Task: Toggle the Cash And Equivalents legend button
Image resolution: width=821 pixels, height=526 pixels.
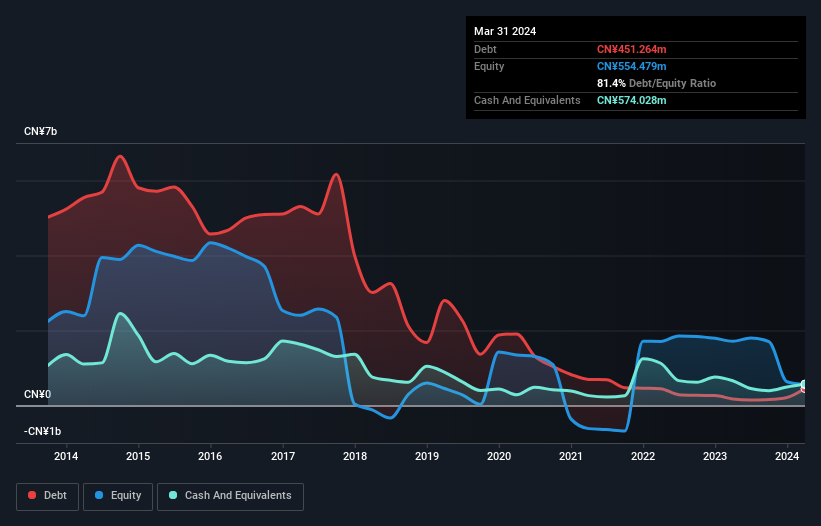Action: pyautogui.click(x=230, y=496)
